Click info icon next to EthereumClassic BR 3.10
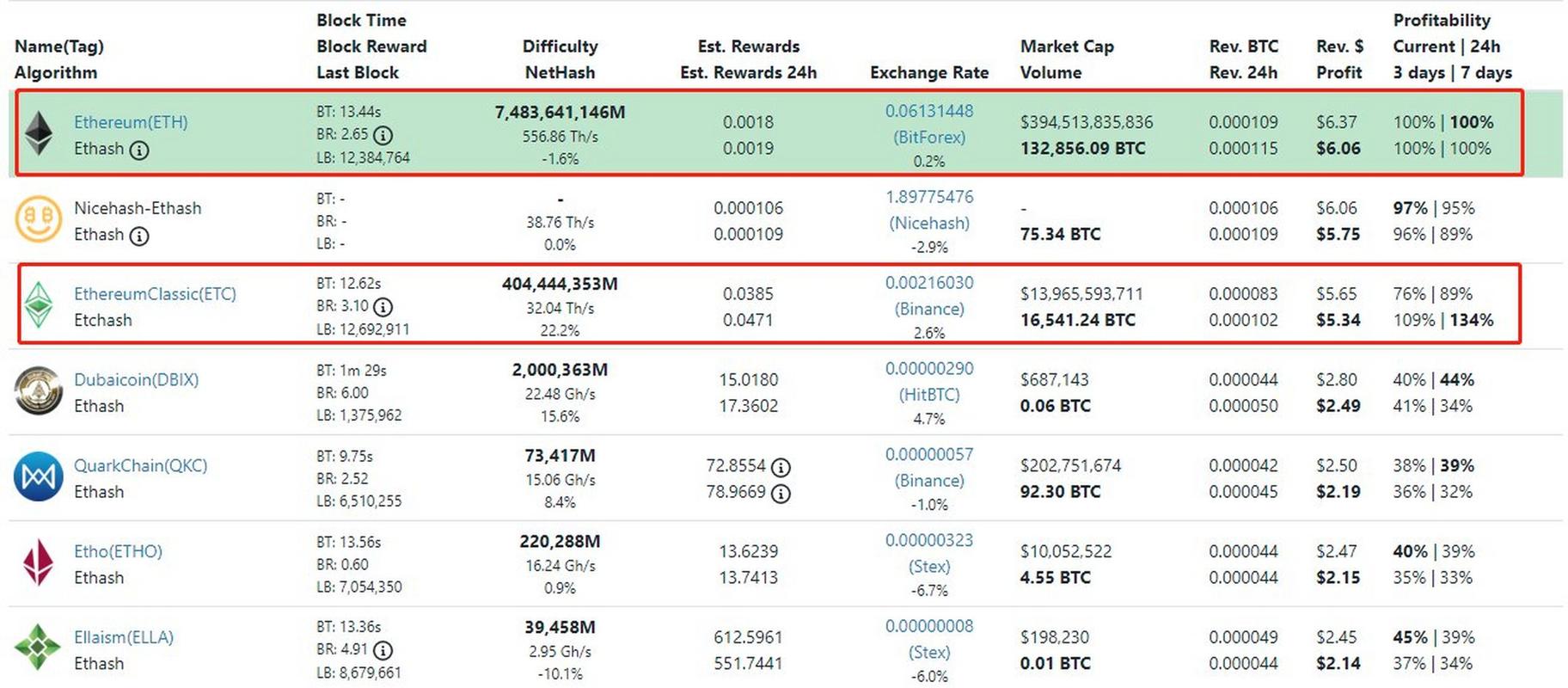Viewport: 1568px width, 688px height. pos(383,307)
